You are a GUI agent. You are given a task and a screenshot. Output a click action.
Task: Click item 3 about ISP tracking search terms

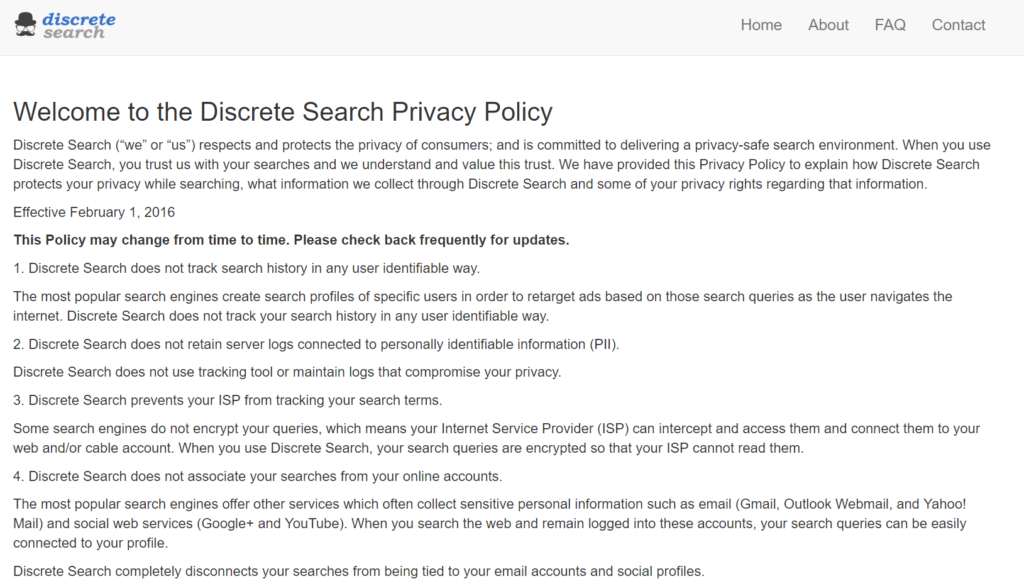point(227,400)
